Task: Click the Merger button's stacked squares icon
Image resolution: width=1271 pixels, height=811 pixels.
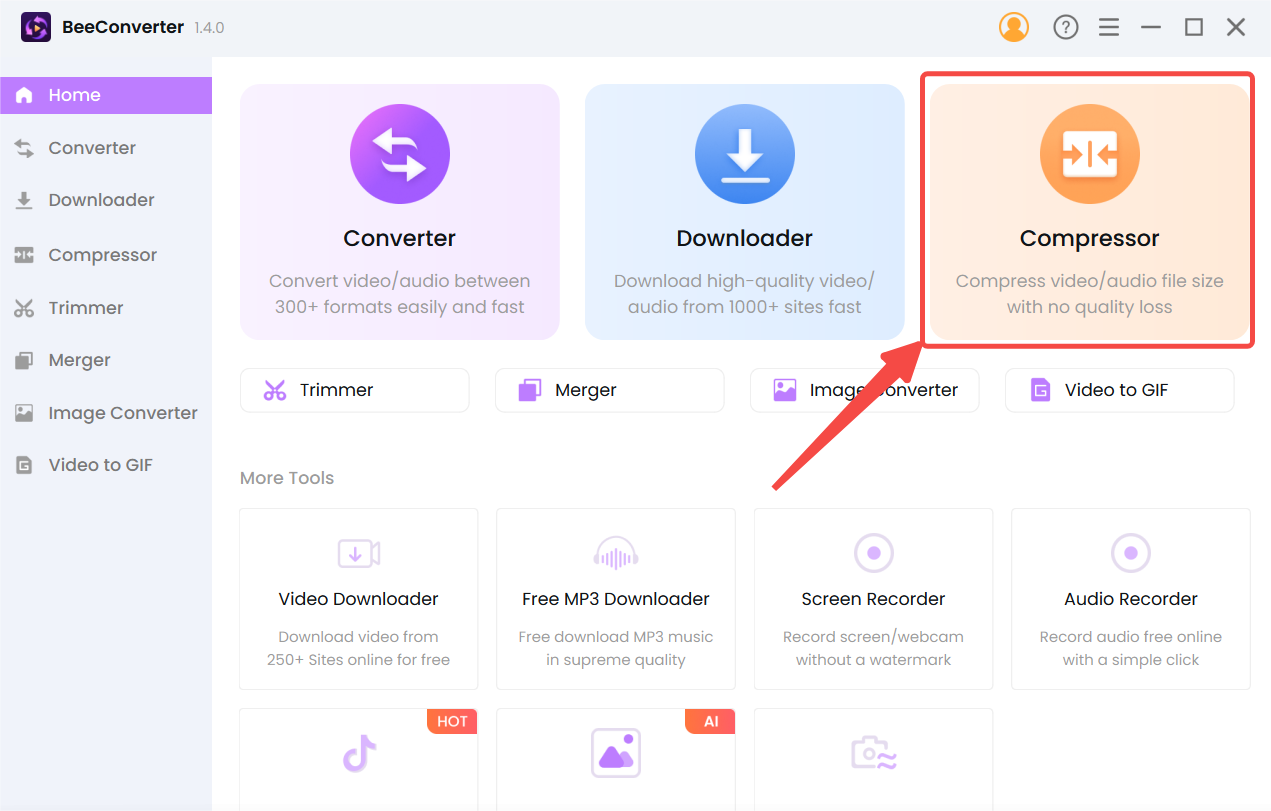Action: (x=530, y=390)
